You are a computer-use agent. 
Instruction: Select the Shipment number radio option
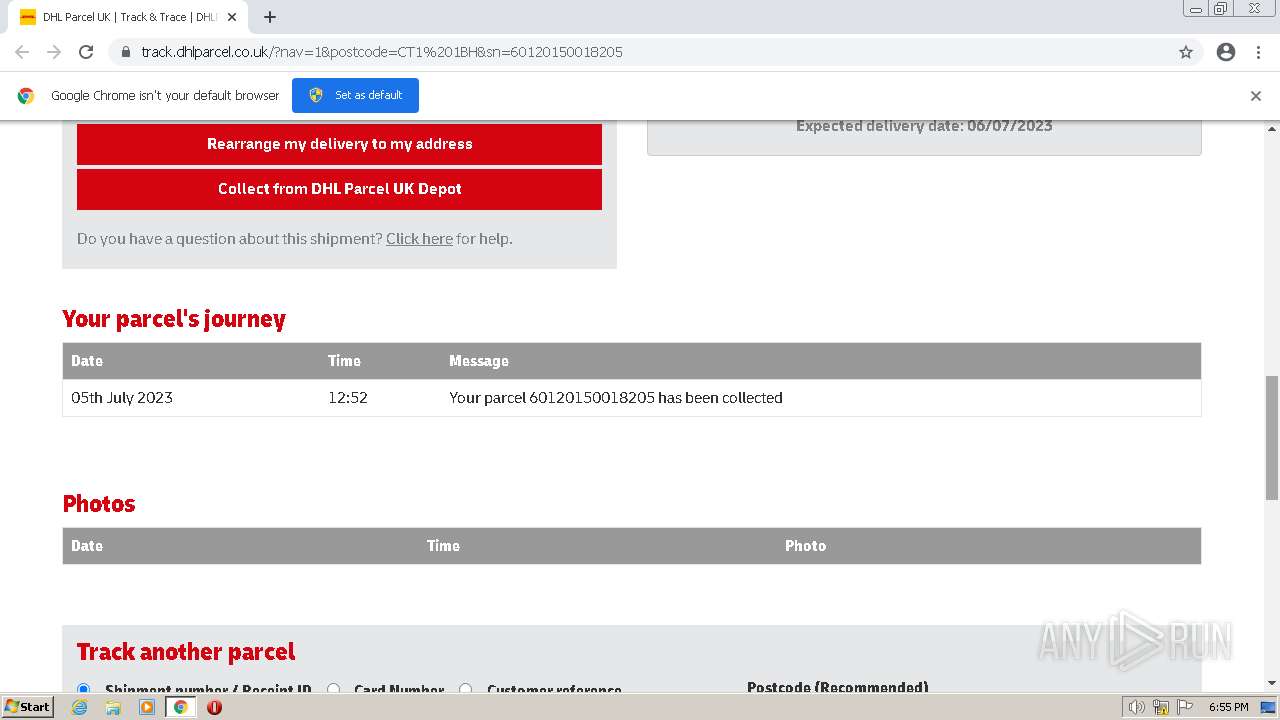coord(84,690)
